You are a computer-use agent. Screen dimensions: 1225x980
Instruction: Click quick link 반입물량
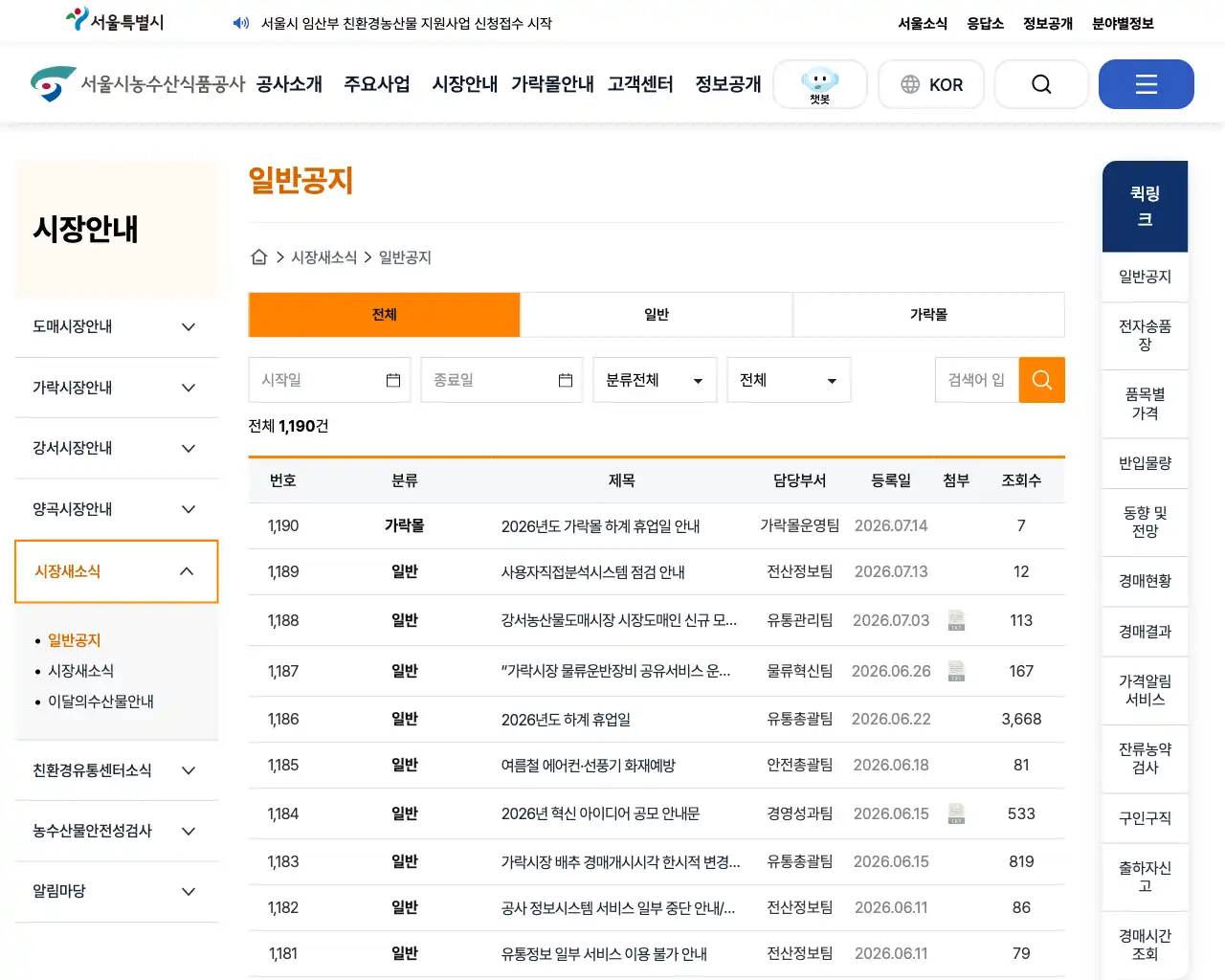1146,463
